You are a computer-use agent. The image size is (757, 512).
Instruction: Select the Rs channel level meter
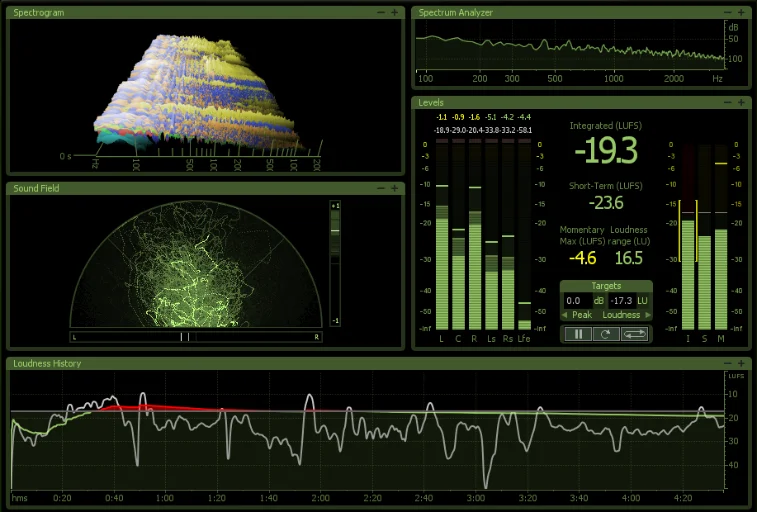(x=508, y=235)
